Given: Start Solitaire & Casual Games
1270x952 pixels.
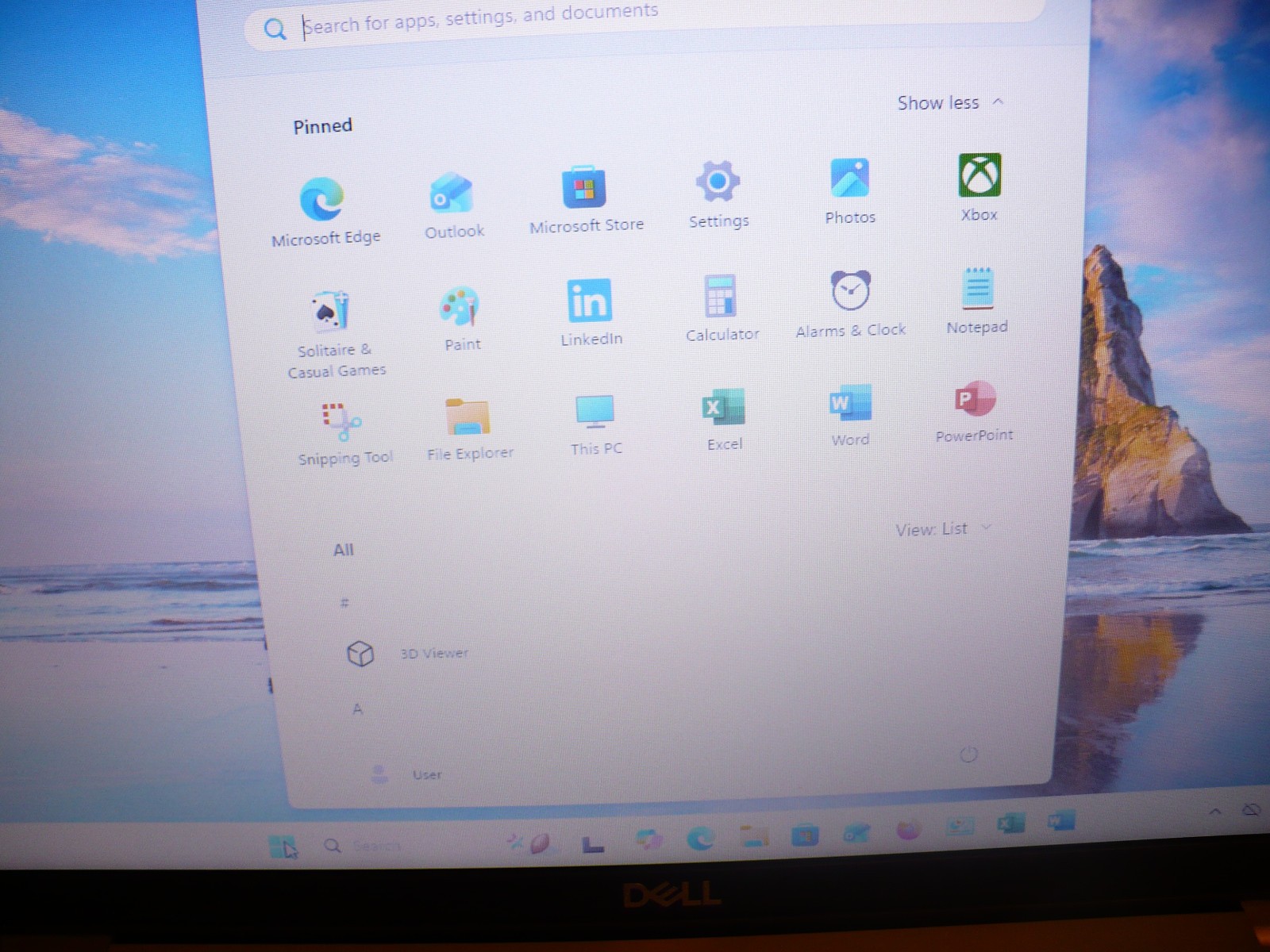Looking at the screenshot, I should tap(336, 335).
